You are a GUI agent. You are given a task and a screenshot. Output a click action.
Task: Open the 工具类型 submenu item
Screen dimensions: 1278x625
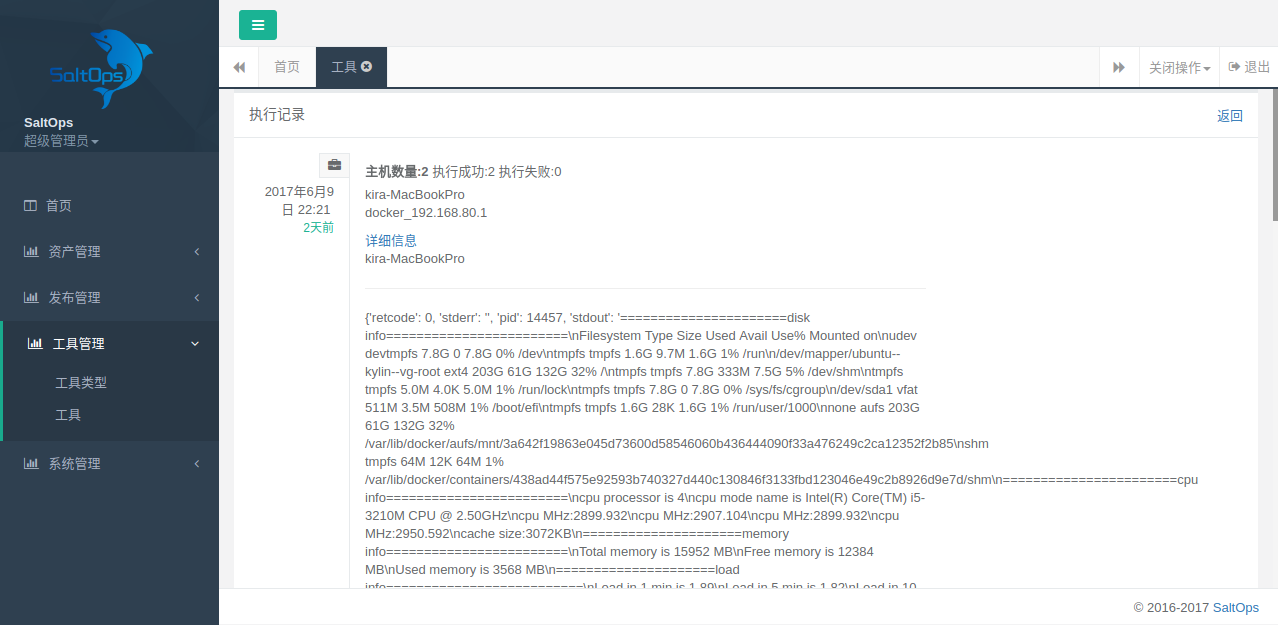coord(81,382)
